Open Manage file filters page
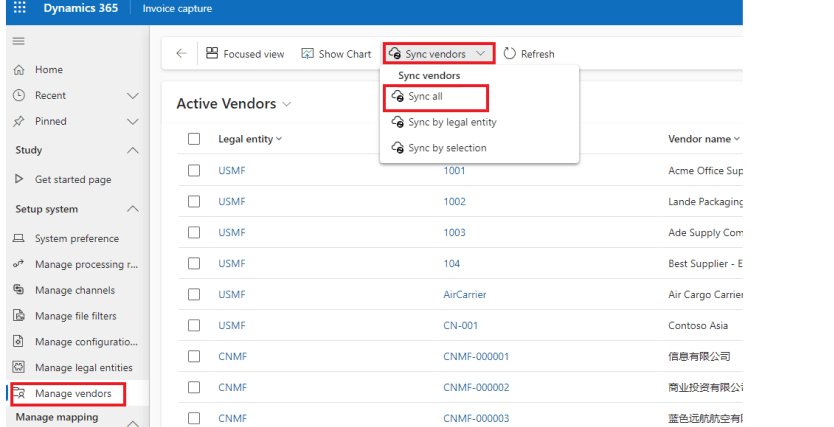 (75, 316)
